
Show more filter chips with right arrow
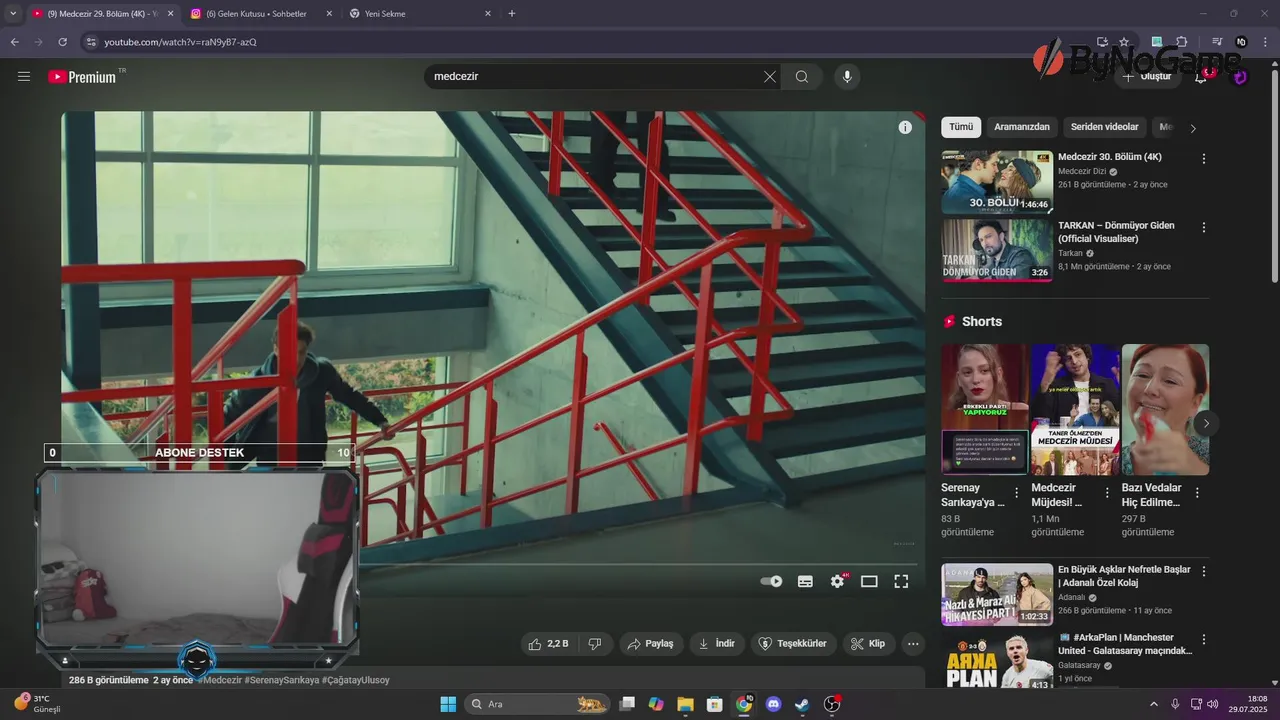click(x=1192, y=128)
